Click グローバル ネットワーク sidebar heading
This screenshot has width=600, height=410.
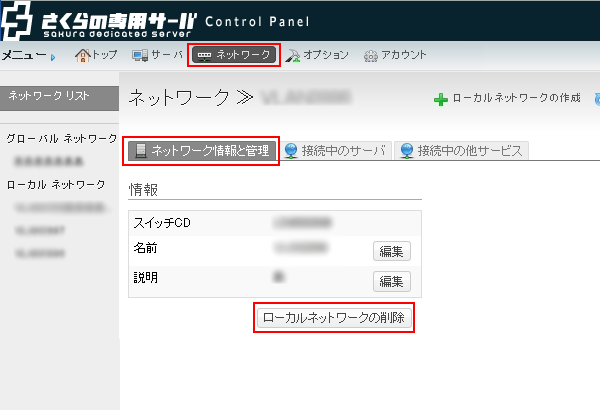pos(62,138)
